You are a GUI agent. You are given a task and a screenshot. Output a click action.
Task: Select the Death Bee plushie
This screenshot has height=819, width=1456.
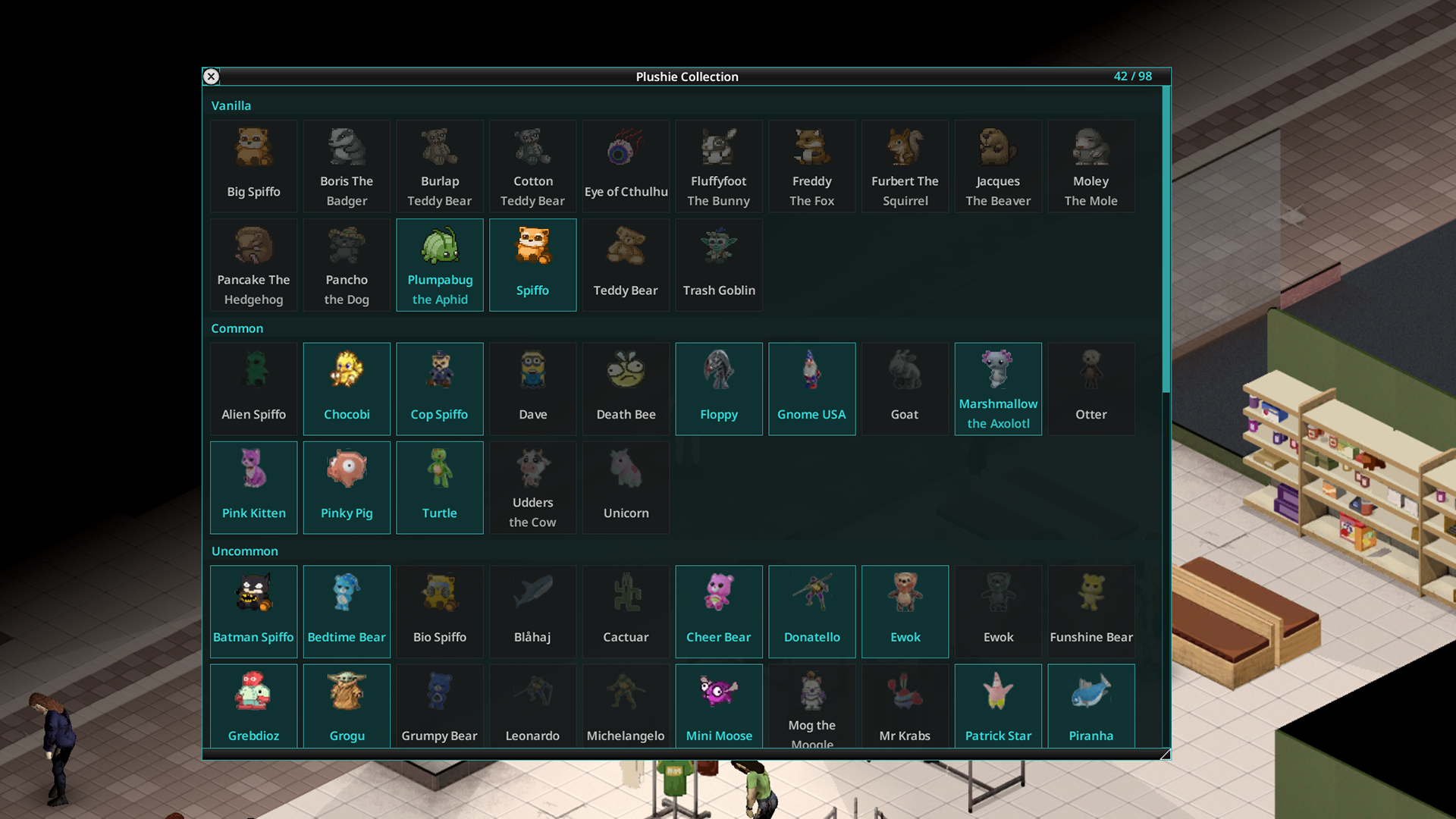point(626,389)
